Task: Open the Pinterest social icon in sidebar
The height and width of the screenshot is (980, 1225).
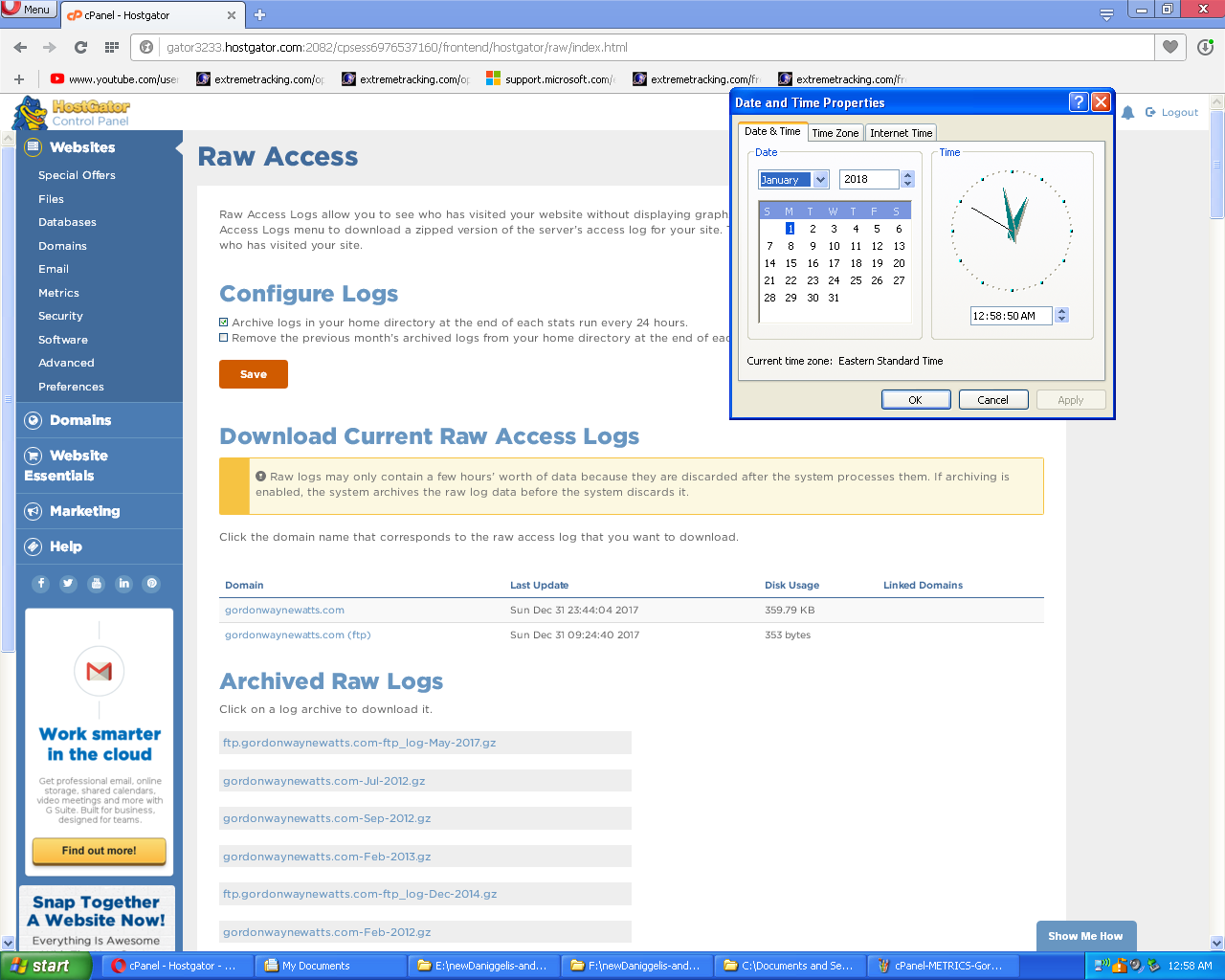Action: pyautogui.click(x=151, y=584)
